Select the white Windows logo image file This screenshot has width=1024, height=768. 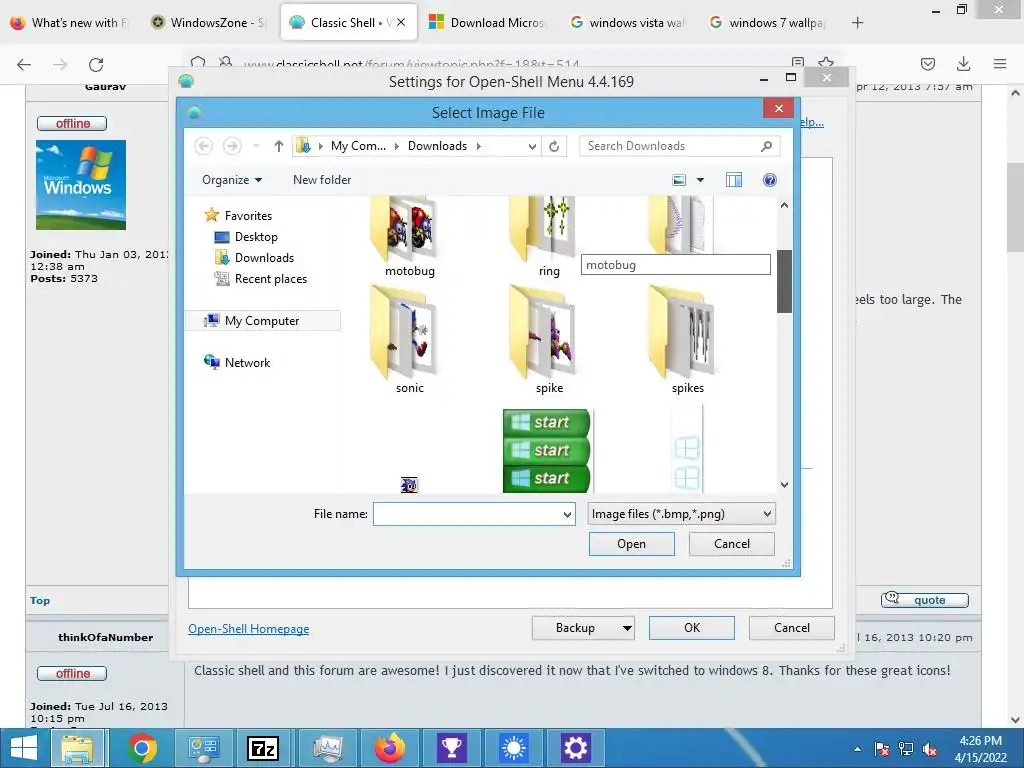(686, 450)
